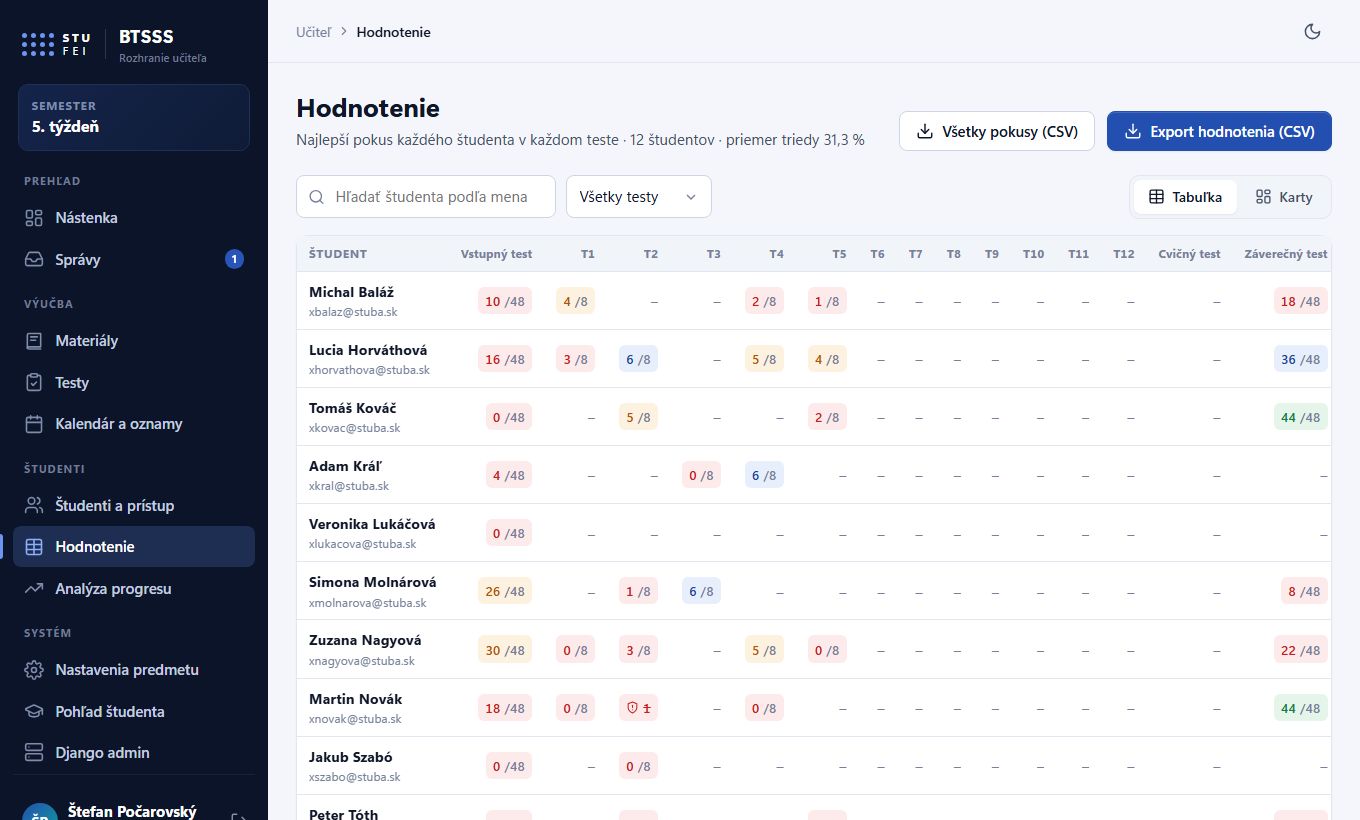Image resolution: width=1360 pixels, height=820 pixels.
Task: Click Export hodnotenia (CSV) button
Action: pos(1219,131)
